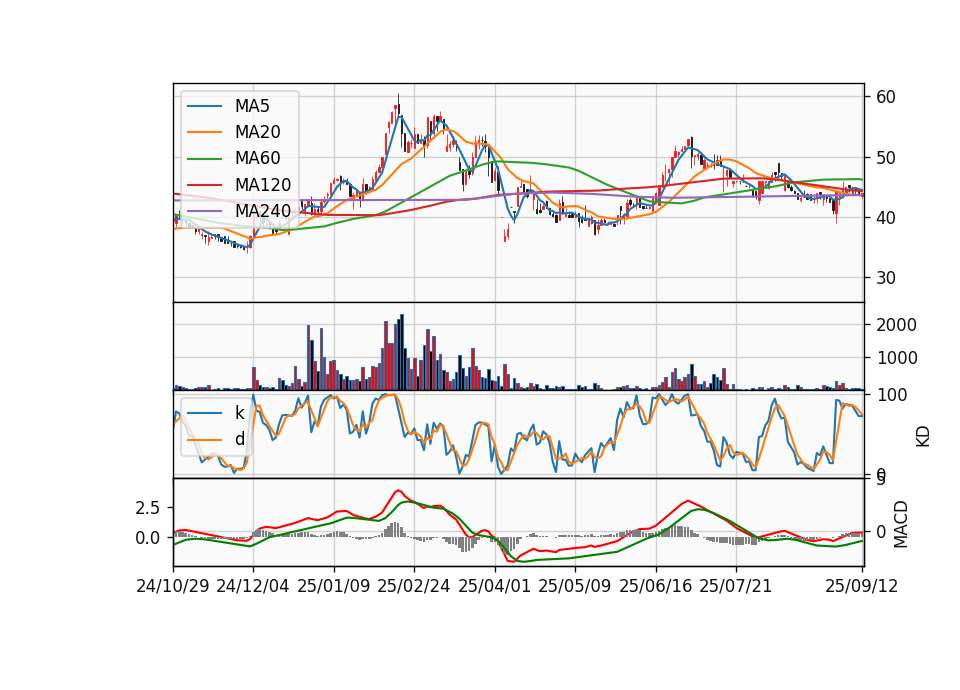Click the 25/09/12 date axis label
Screen dimensions: 960x690
pyautogui.click(x=862, y=586)
